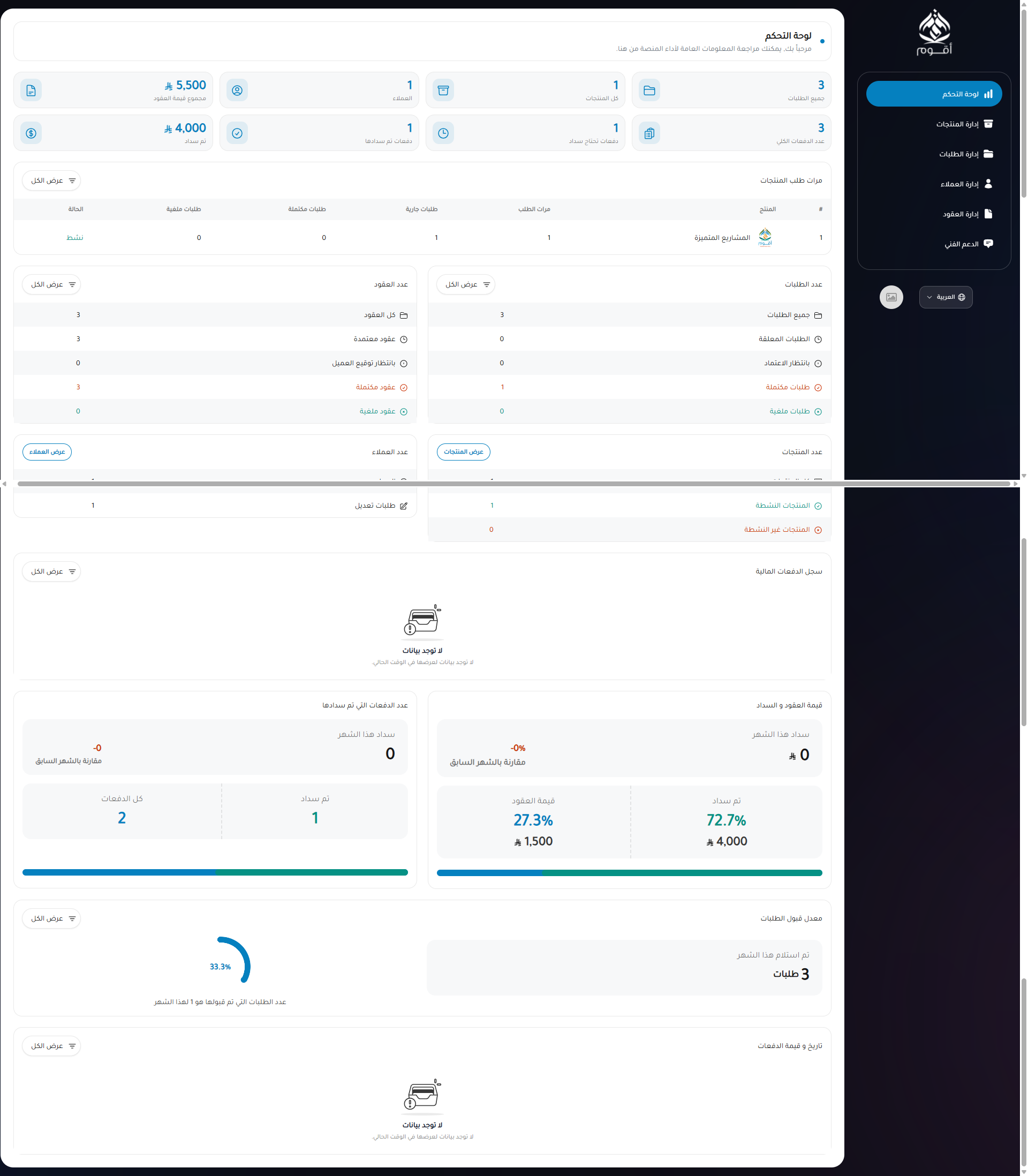Click the clock icon in دفعات تحتاج سداد card
This screenshot has width=1028, height=1176.
[443, 133]
